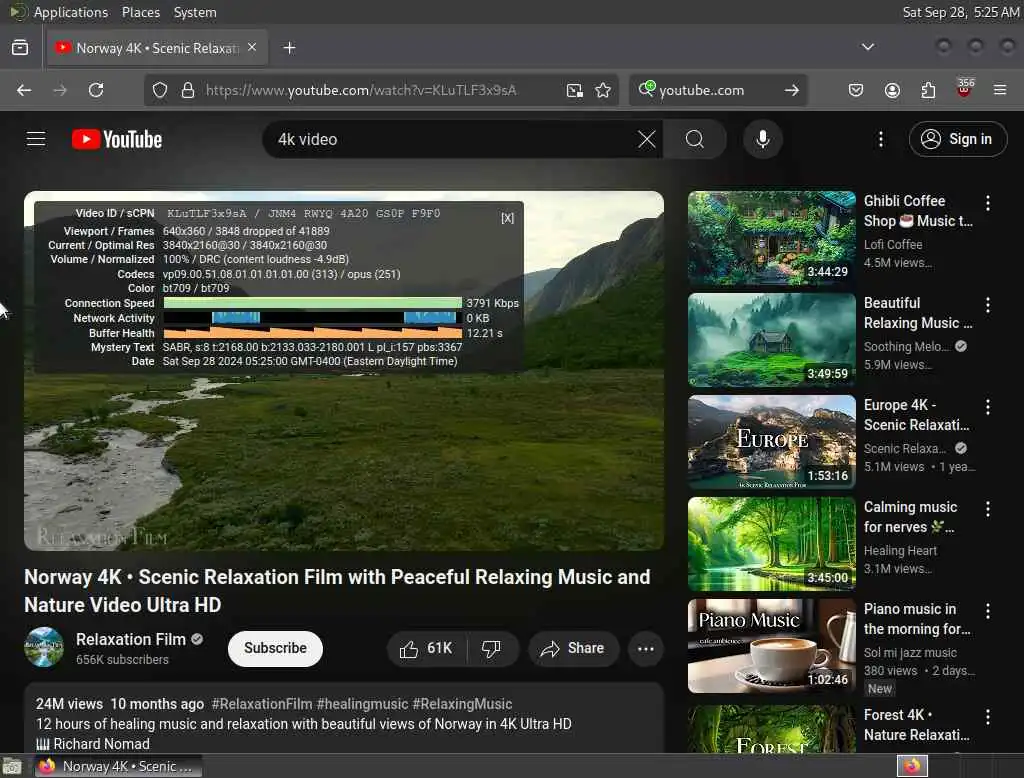Open options for Calming music for nerves
The width and height of the screenshot is (1024, 778).
click(988, 509)
